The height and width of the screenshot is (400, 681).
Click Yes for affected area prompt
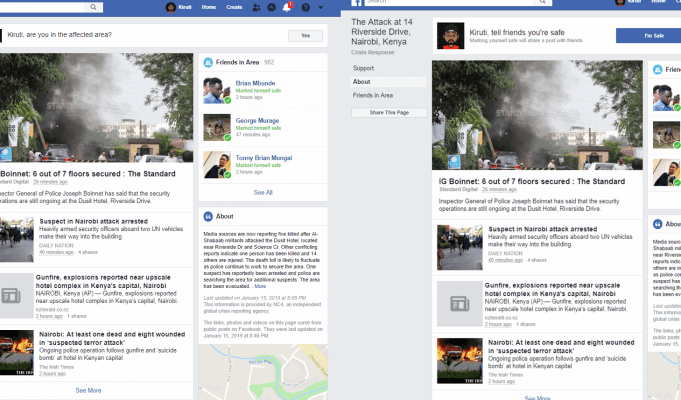coord(305,36)
